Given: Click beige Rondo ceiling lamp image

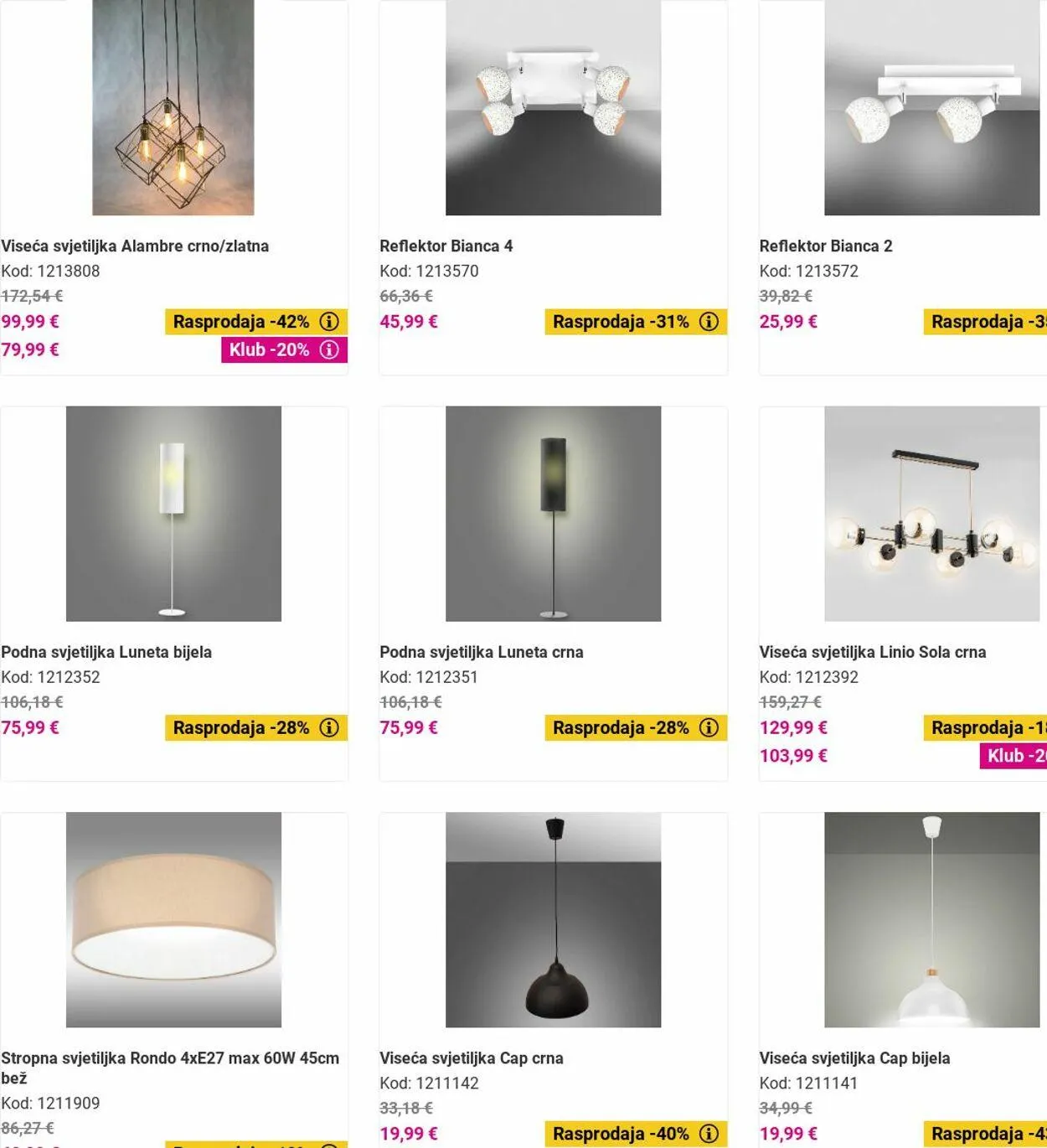Looking at the screenshot, I should (173, 920).
